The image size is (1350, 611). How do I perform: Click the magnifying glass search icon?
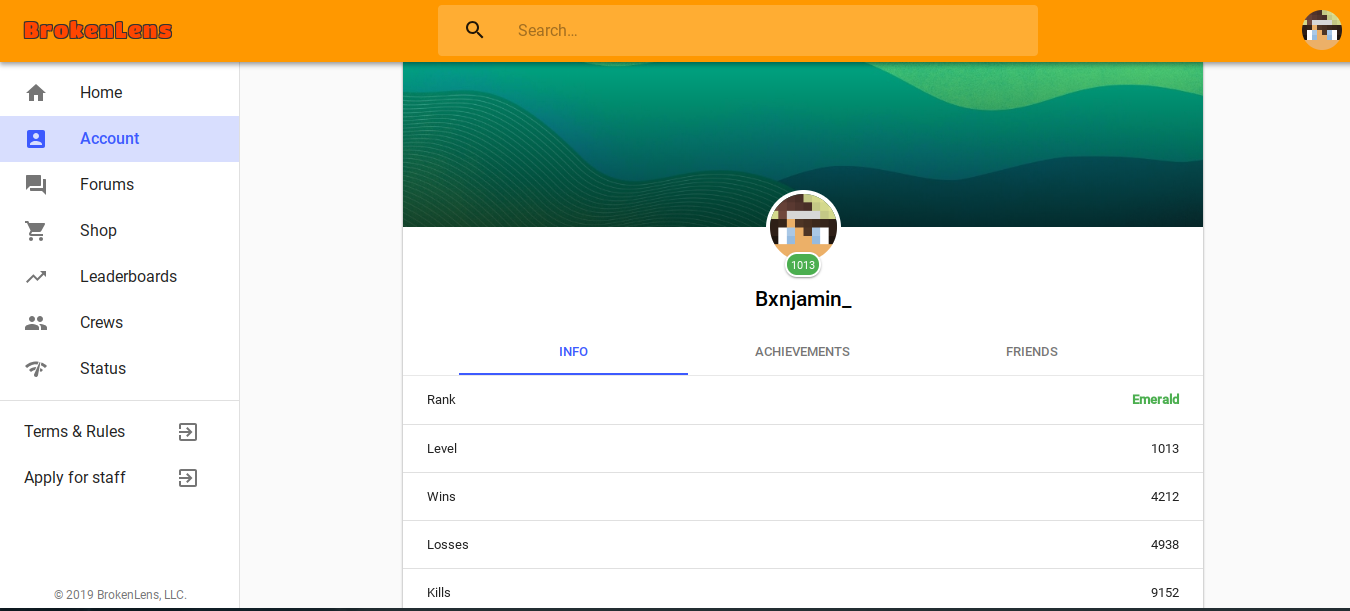click(x=475, y=30)
